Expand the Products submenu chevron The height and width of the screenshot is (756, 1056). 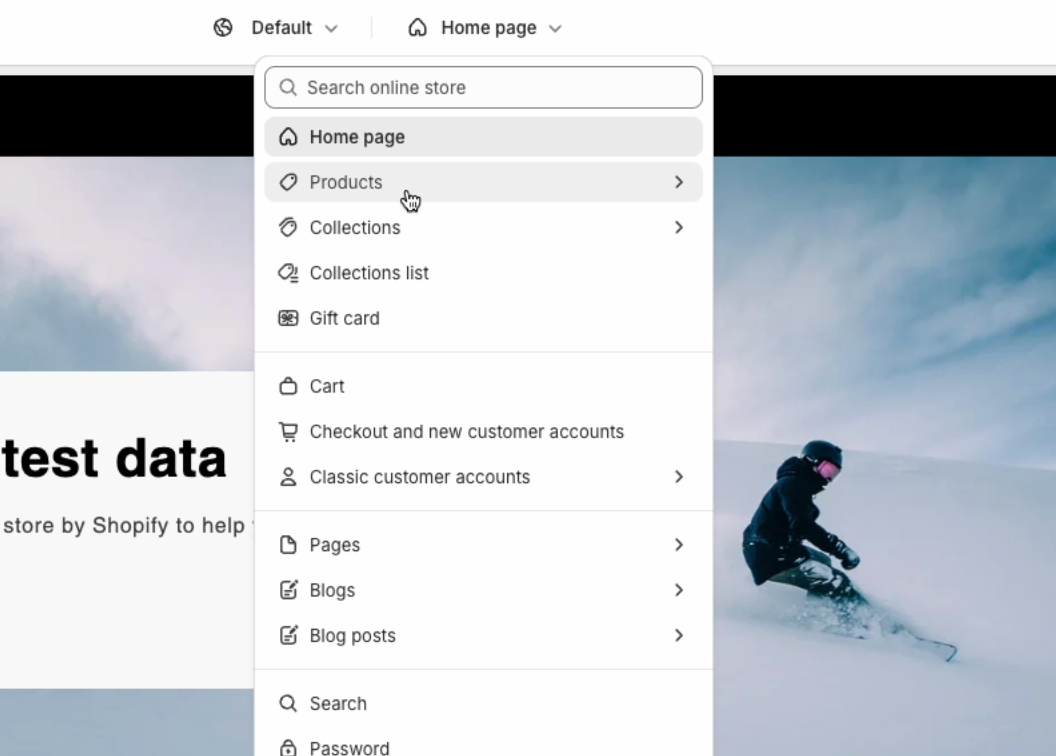click(x=679, y=182)
